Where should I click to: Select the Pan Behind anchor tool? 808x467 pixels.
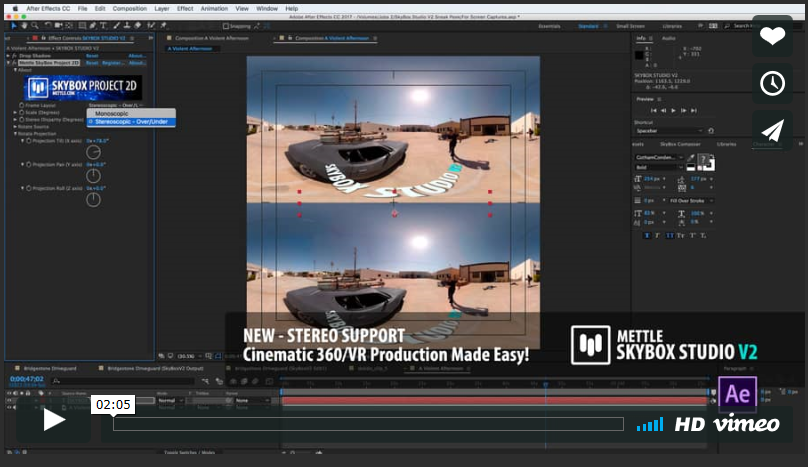point(69,25)
